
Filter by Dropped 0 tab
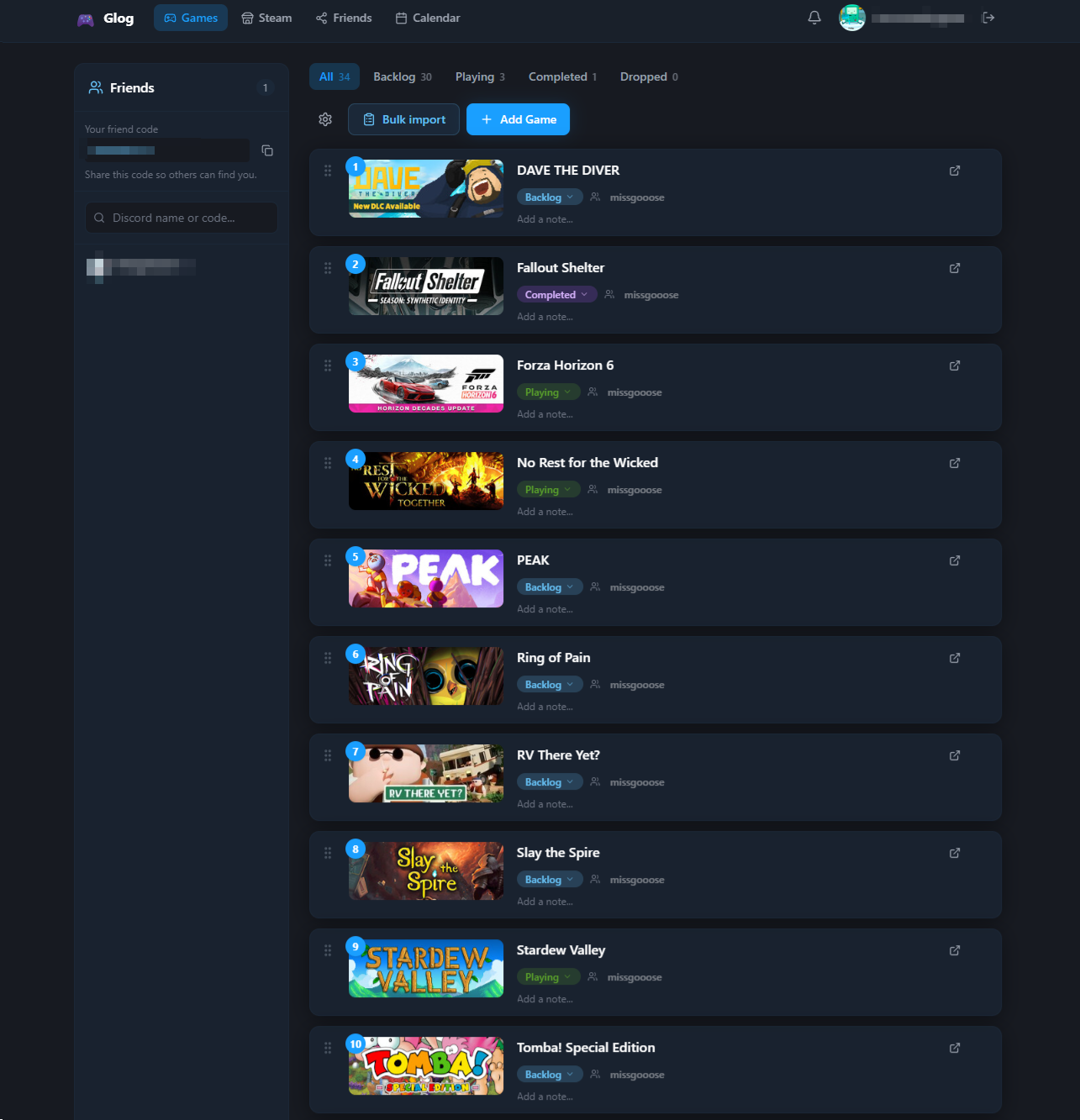point(649,76)
